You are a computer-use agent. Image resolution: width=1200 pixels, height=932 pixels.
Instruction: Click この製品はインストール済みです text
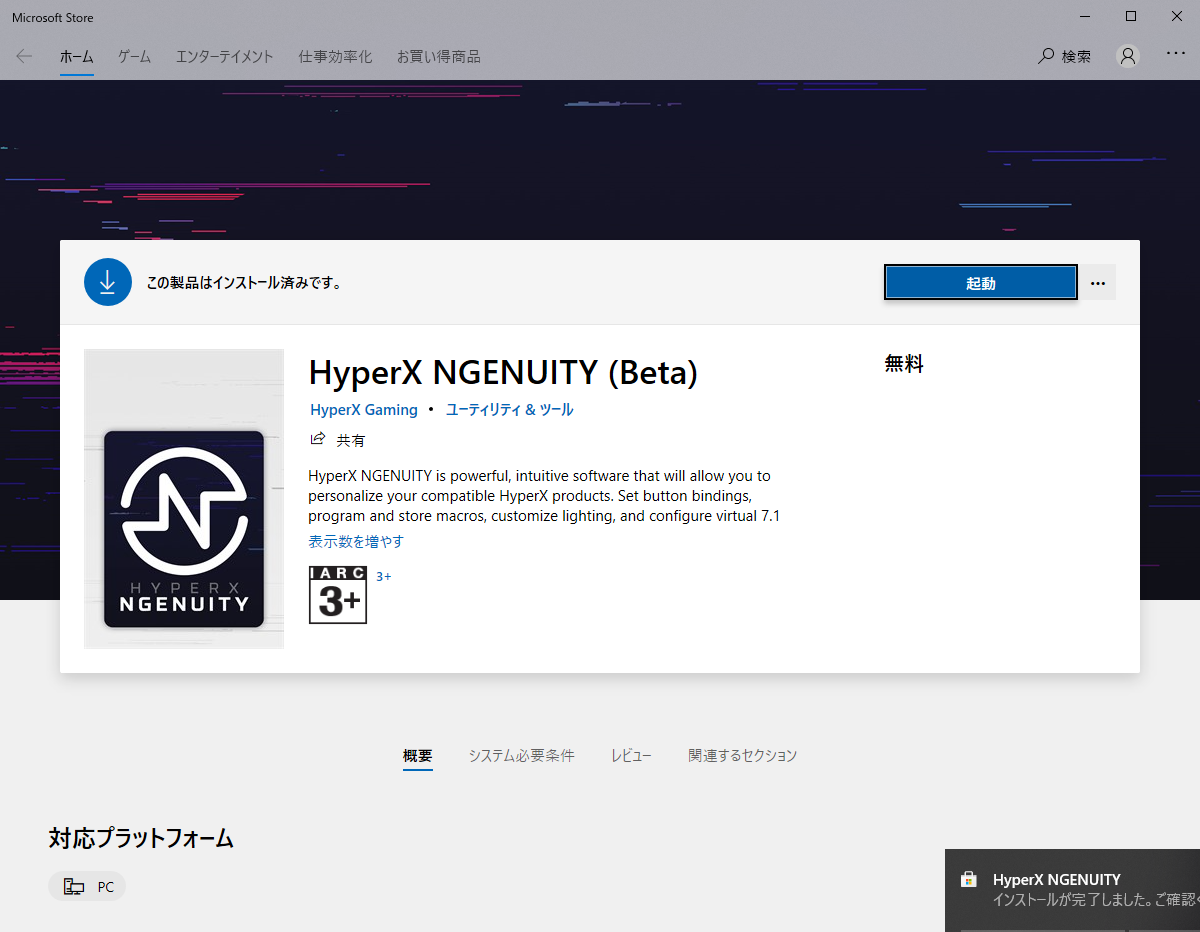coord(244,283)
